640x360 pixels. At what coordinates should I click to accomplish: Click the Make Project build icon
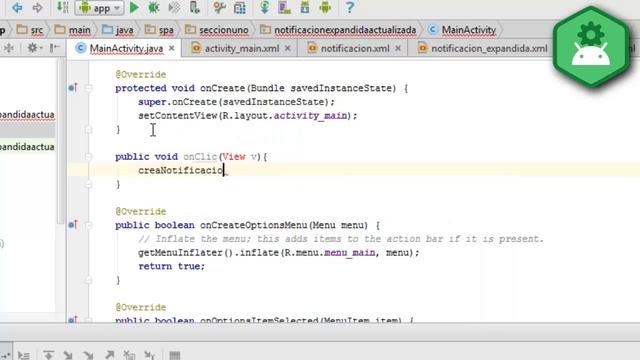click(62, 7)
